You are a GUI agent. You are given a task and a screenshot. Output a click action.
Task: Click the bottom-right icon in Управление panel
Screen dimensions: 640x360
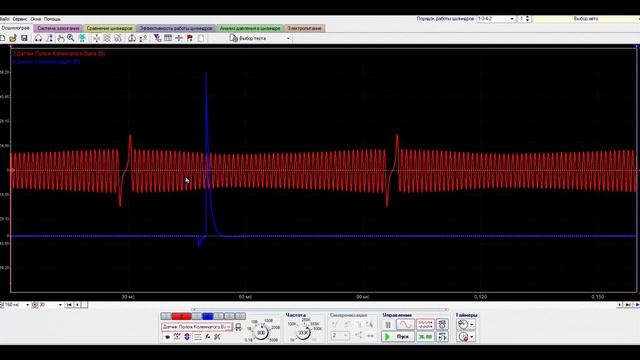(x=442, y=337)
